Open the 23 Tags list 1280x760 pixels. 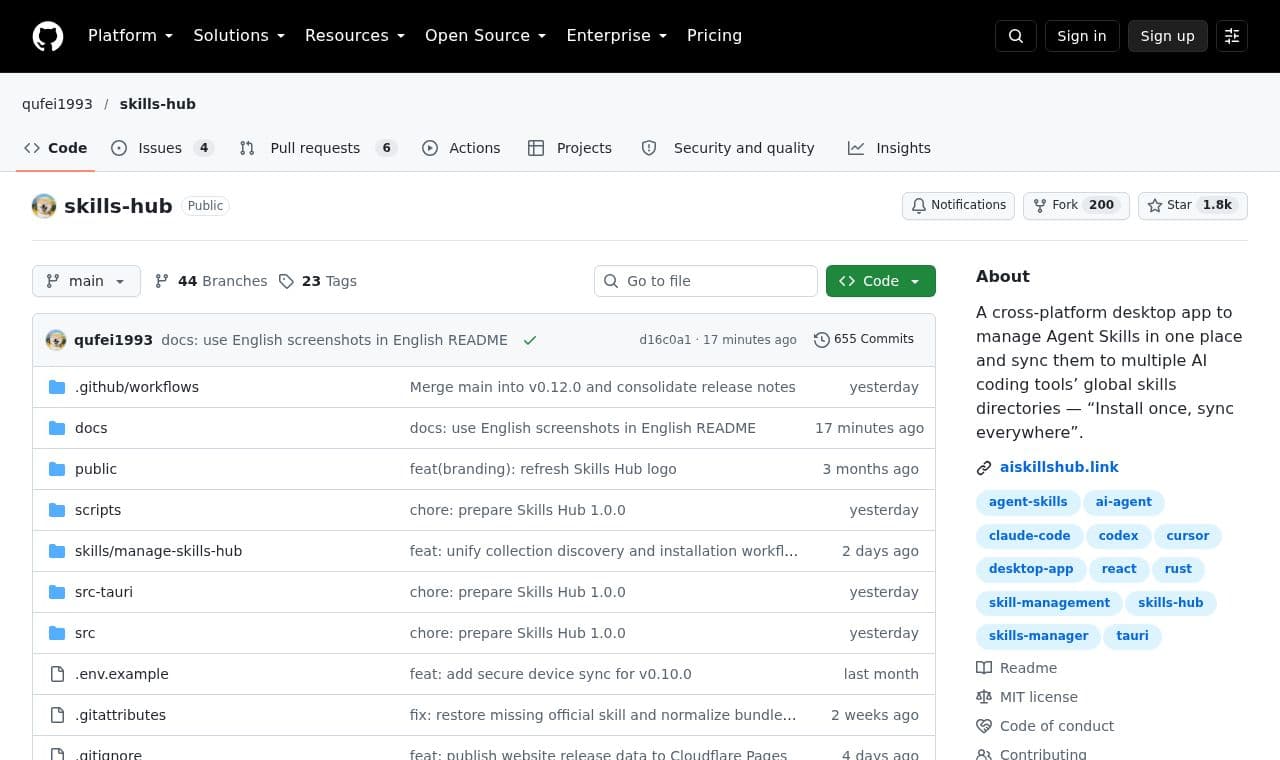coord(318,281)
